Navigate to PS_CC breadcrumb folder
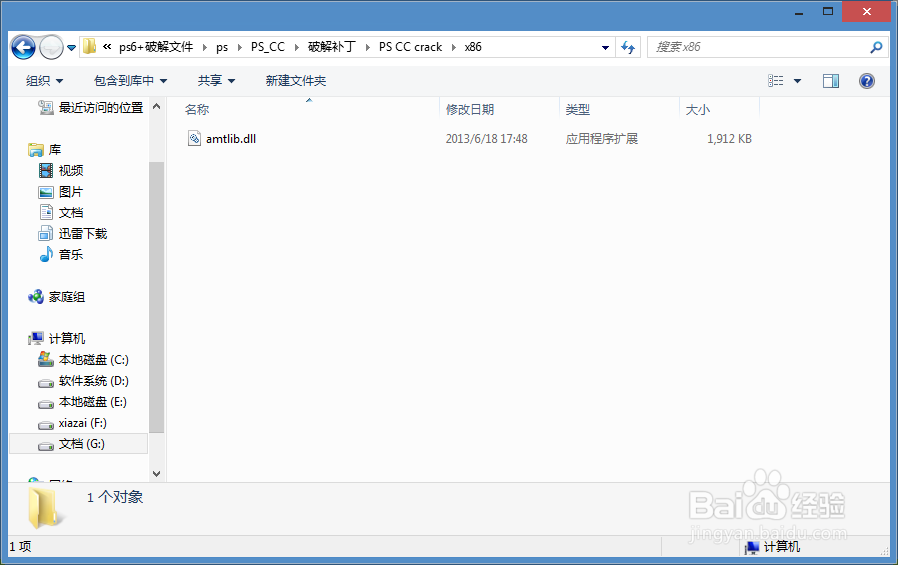This screenshot has height=565, width=898. (x=267, y=47)
